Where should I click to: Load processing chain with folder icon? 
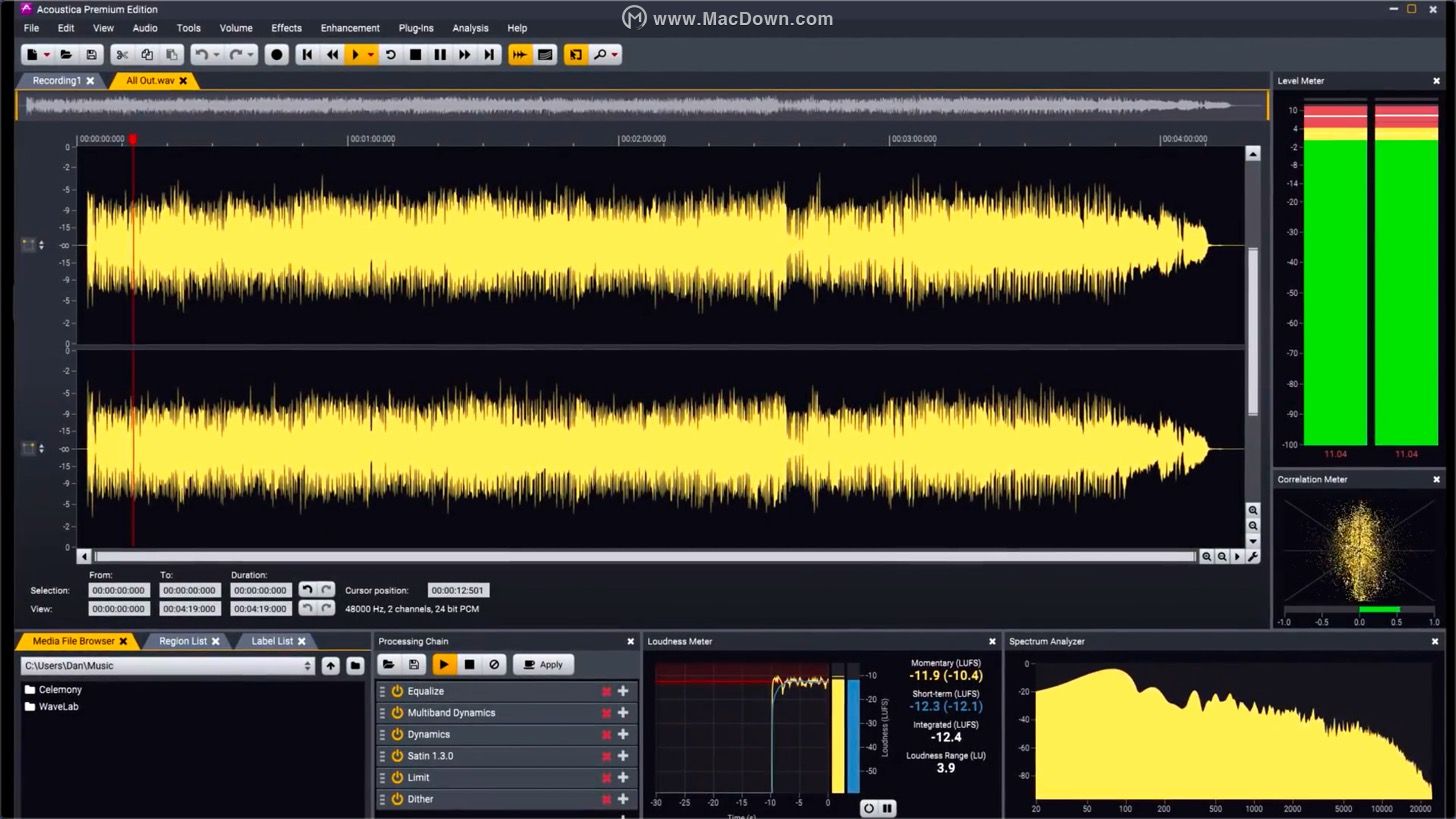coord(389,664)
